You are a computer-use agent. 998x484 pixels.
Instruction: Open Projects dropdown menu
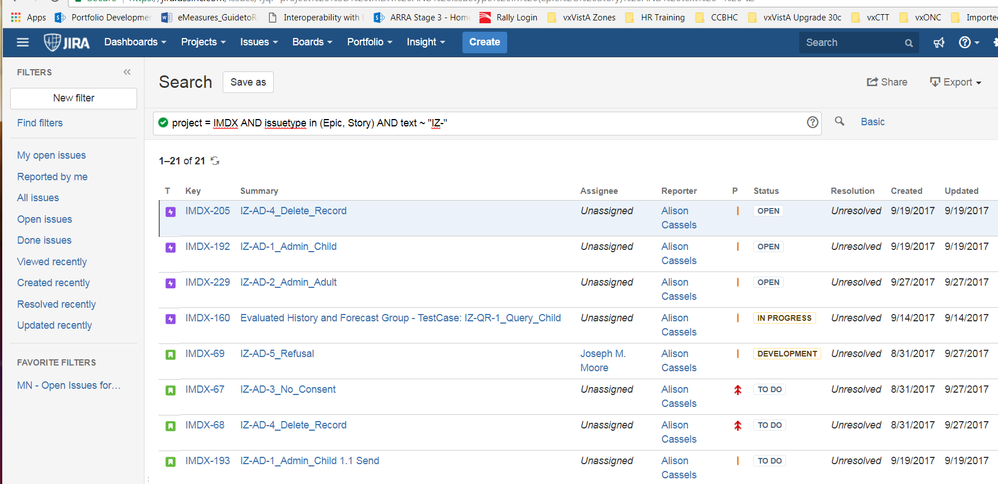coord(203,43)
